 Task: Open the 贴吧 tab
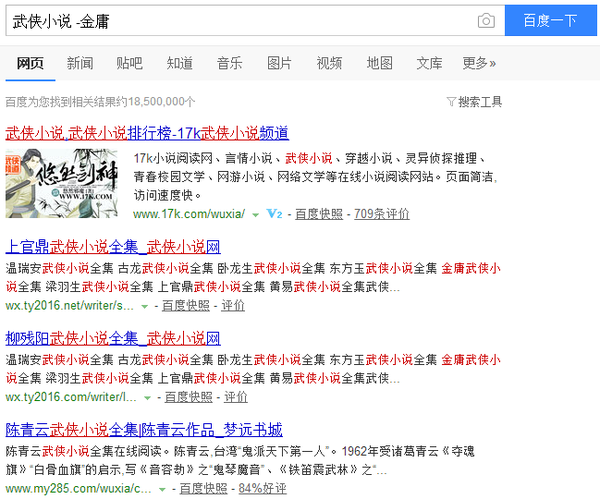[130, 63]
